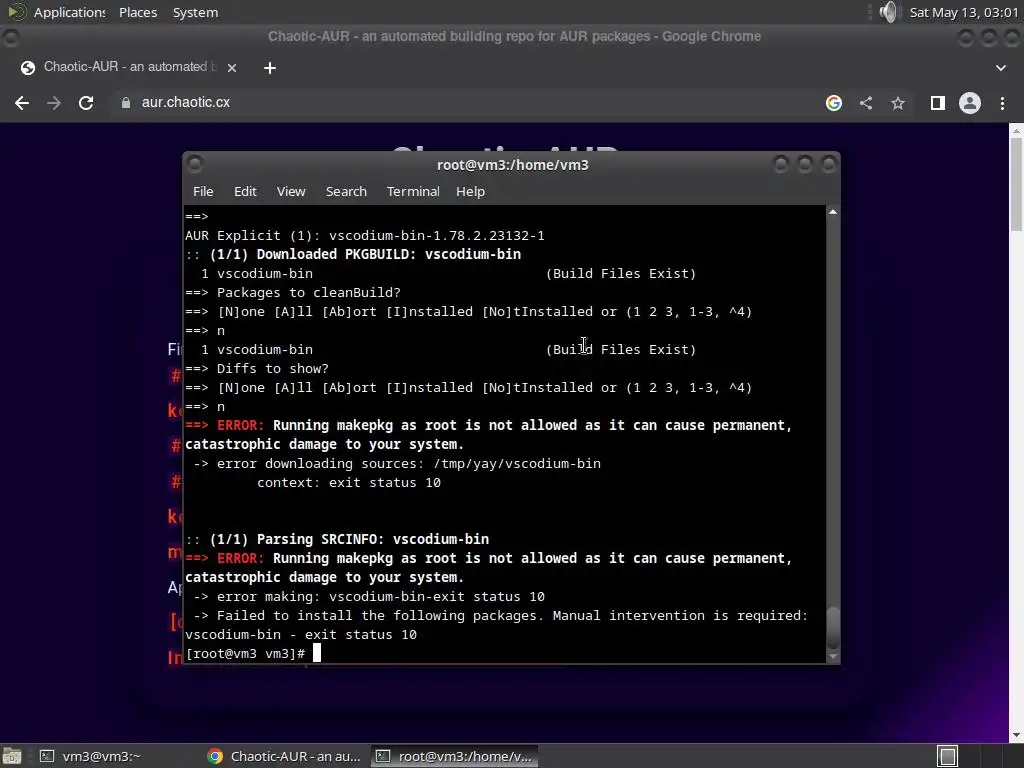
Task: Go back in Chrome with back arrow
Action: point(22,103)
